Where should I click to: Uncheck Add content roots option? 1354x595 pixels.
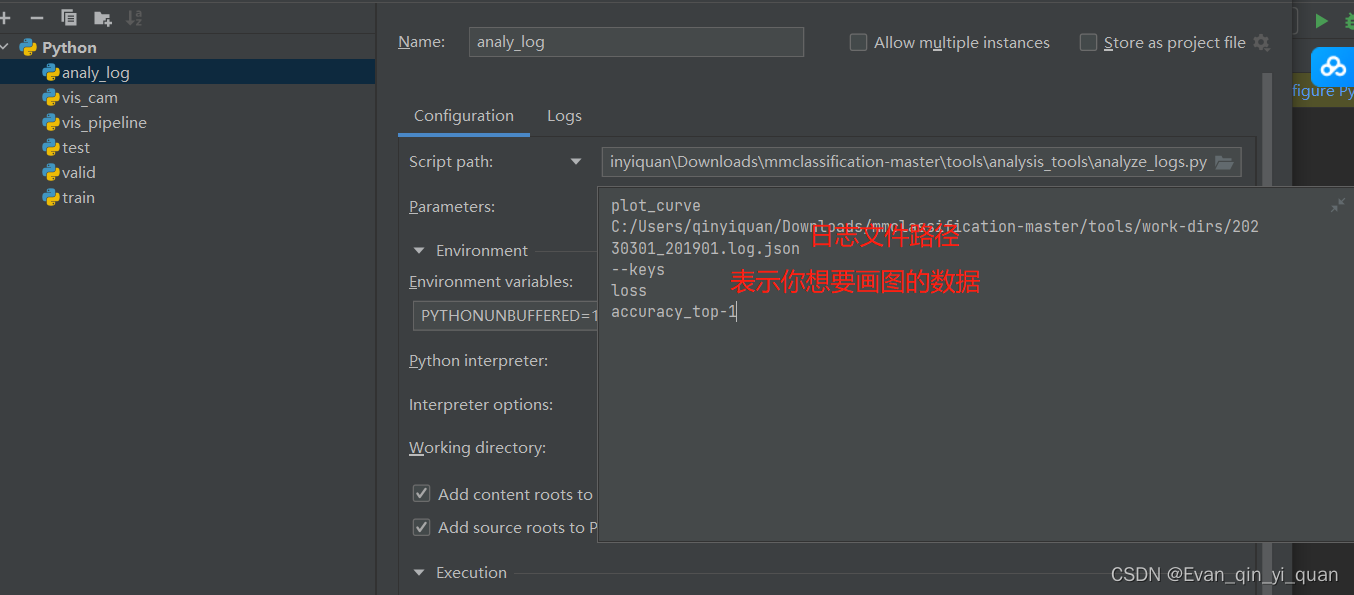[421, 493]
